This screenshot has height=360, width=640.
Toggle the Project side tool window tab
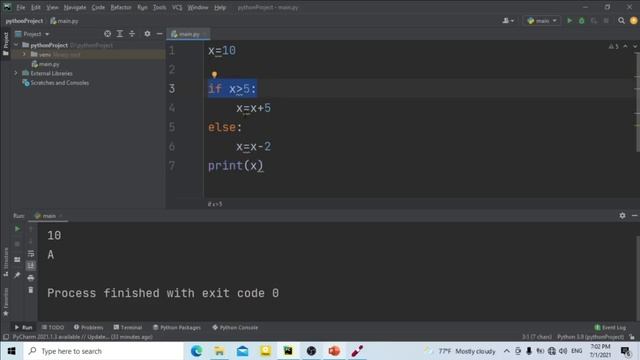(6, 44)
